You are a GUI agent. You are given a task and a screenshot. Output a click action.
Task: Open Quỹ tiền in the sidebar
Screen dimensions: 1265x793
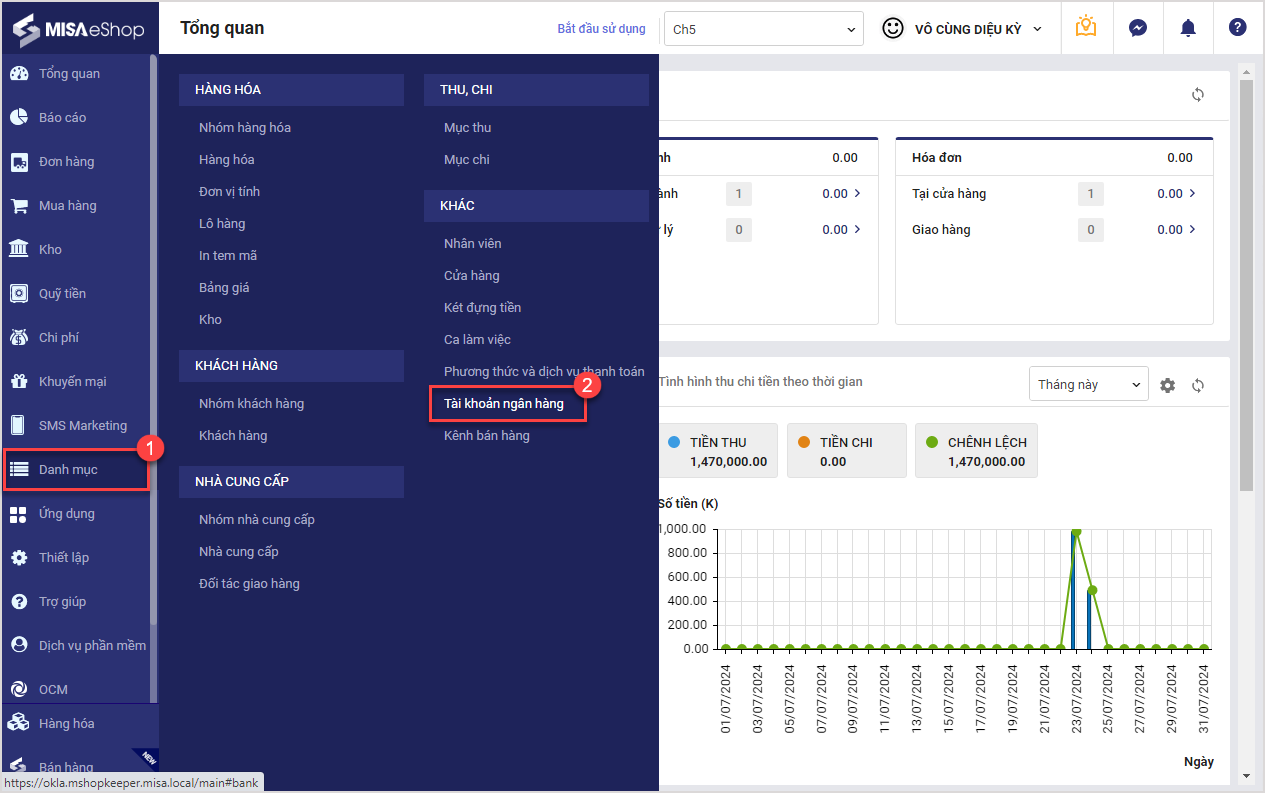[62, 294]
